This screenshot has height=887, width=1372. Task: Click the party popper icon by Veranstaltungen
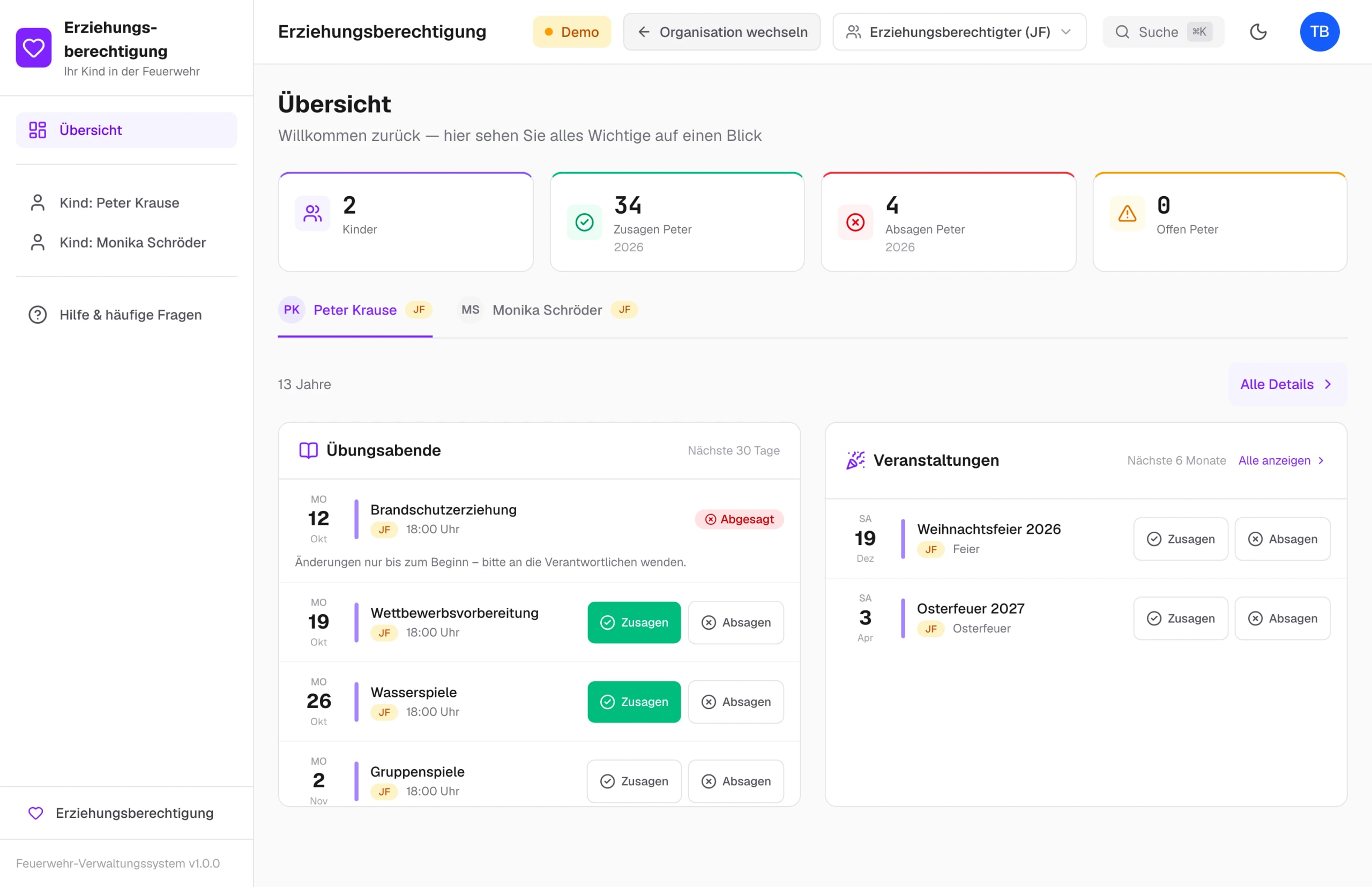855,460
